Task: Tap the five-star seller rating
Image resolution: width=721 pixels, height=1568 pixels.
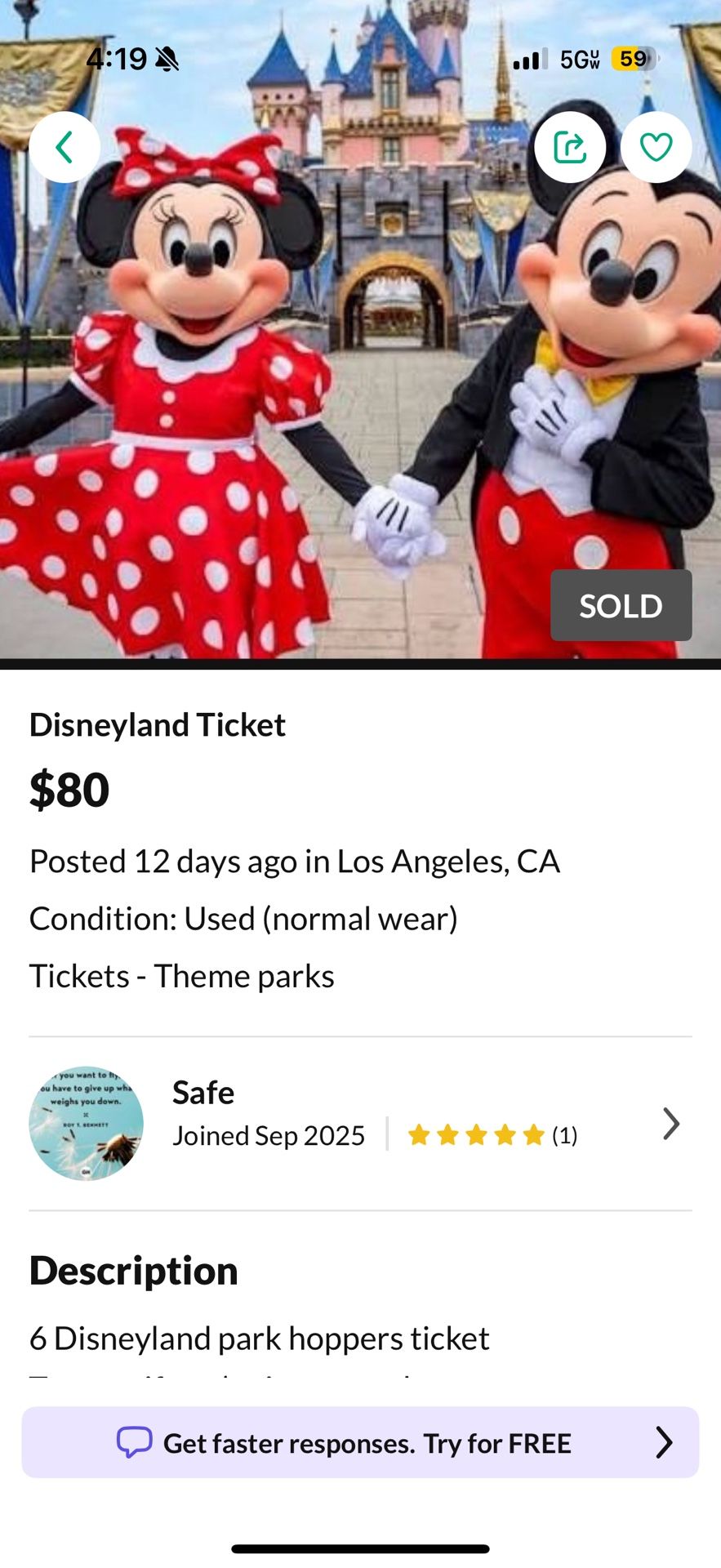Action: 476,1135
